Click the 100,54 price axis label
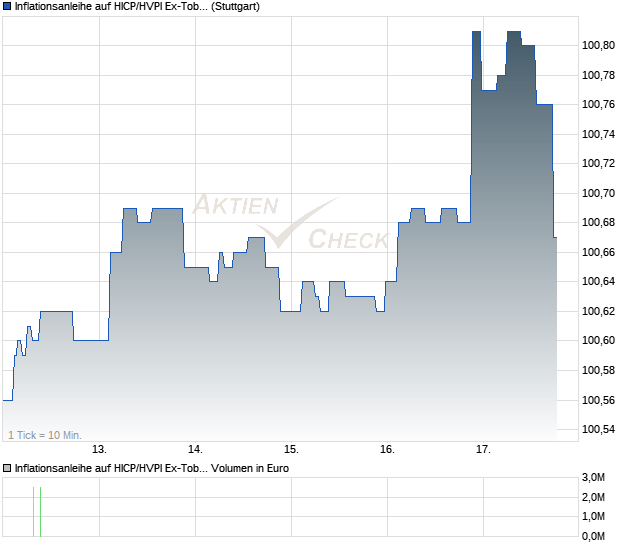Viewport: 620px width, 546px height. pyautogui.click(x=598, y=429)
